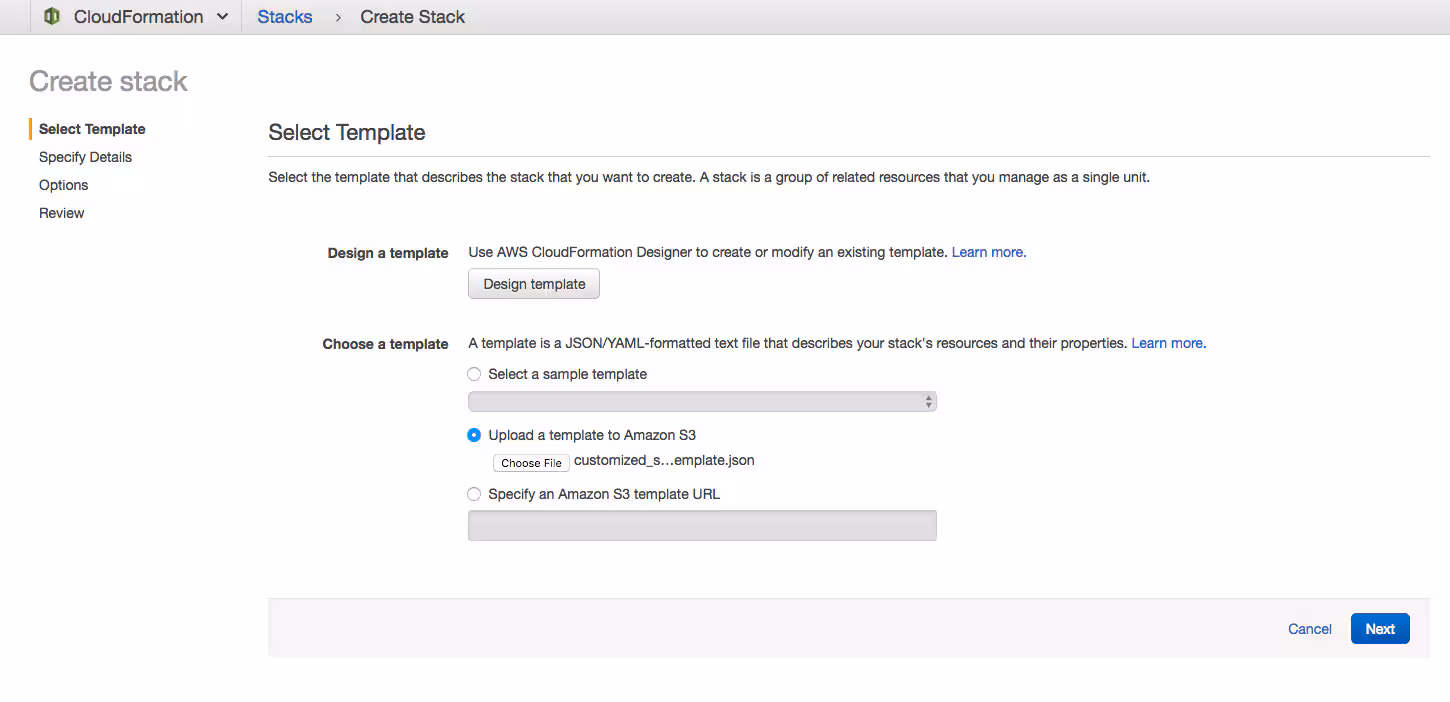Click the Create Stack breadcrumb
Image resolution: width=1450 pixels, height=702 pixels.
412,17
